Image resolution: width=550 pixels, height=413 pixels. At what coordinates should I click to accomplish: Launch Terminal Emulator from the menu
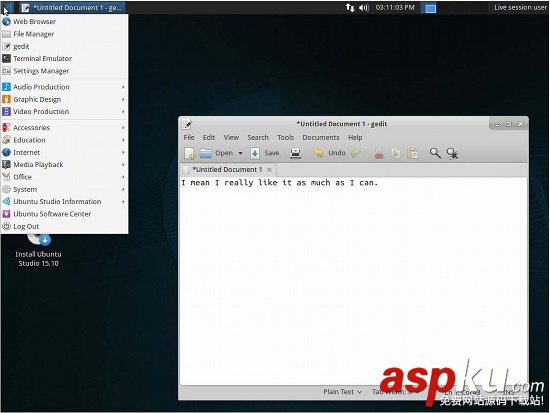point(65,59)
